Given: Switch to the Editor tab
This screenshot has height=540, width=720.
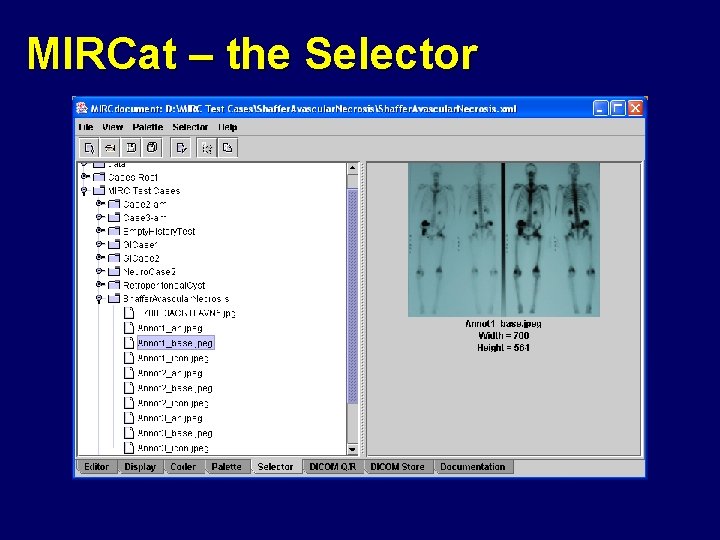Looking at the screenshot, I should point(96,467).
